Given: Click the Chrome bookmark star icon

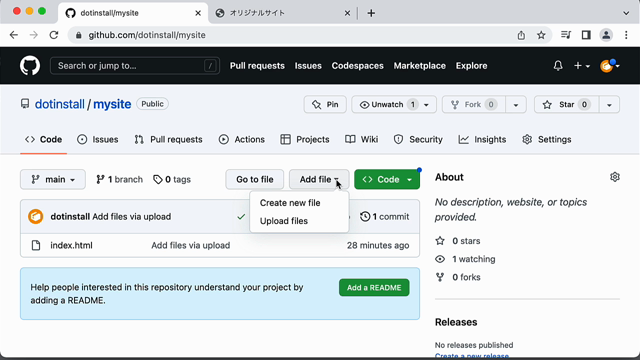Looking at the screenshot, I should click(x=541, y=35).
